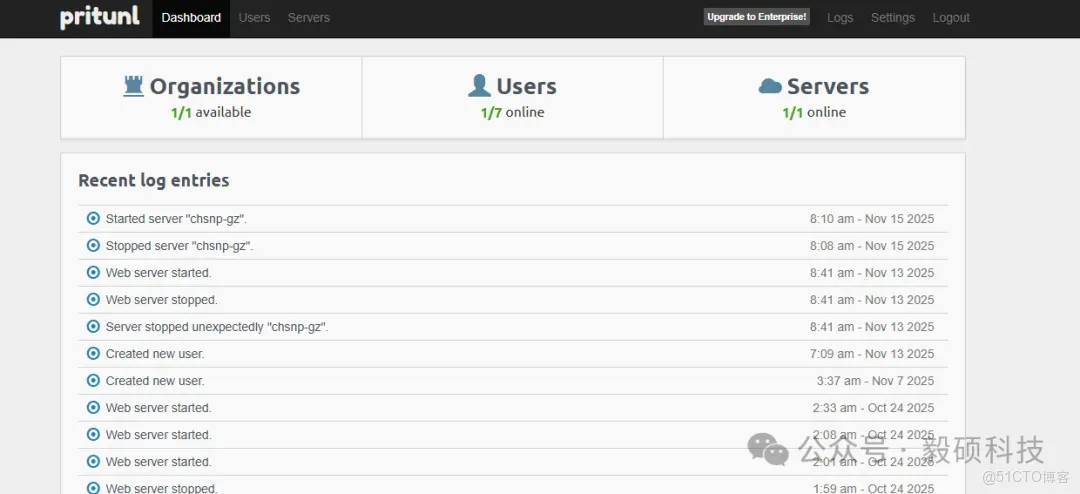Open Settings from the top bar
This screenshot has height=494, width=1080.
click(x=893, y=18)
